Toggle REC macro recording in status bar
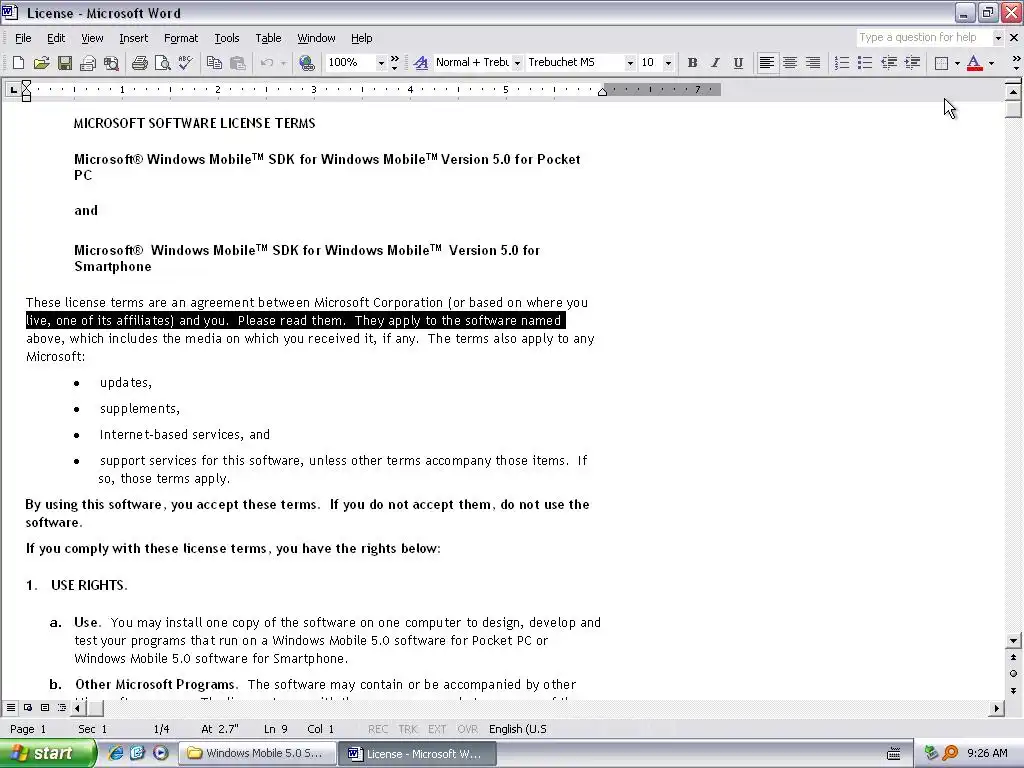The image size is (1024, 768). pyautogui.click(x=377, y=729)
